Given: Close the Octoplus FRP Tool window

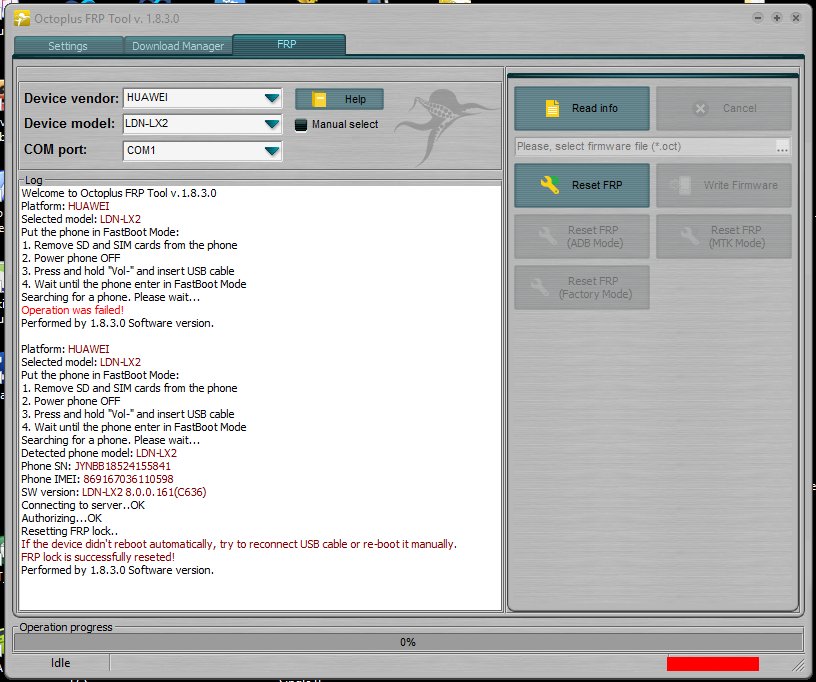Looking at the screenshot, I should pos(796,18).
